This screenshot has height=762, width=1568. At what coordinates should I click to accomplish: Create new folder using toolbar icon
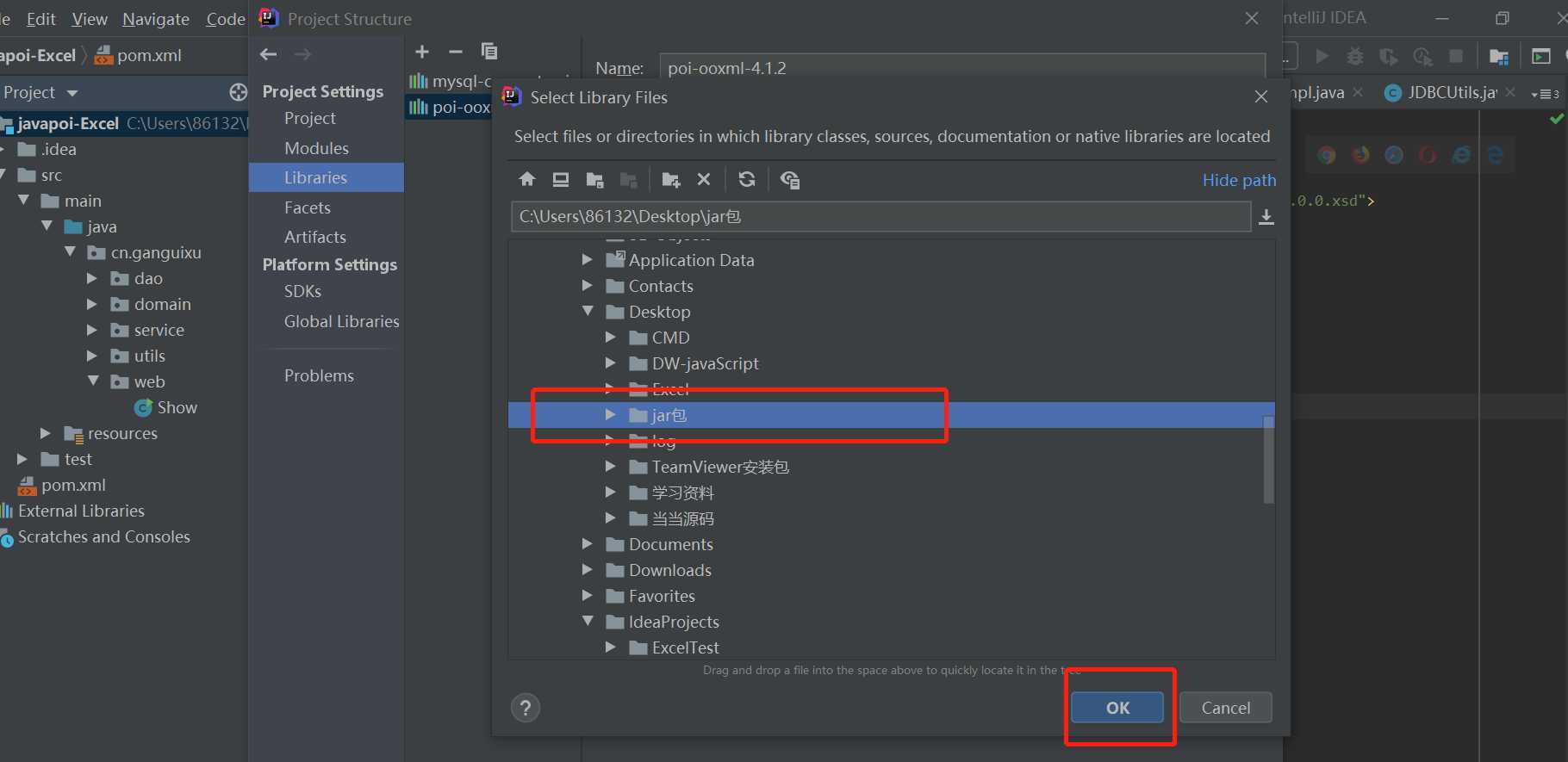[670, 179]
